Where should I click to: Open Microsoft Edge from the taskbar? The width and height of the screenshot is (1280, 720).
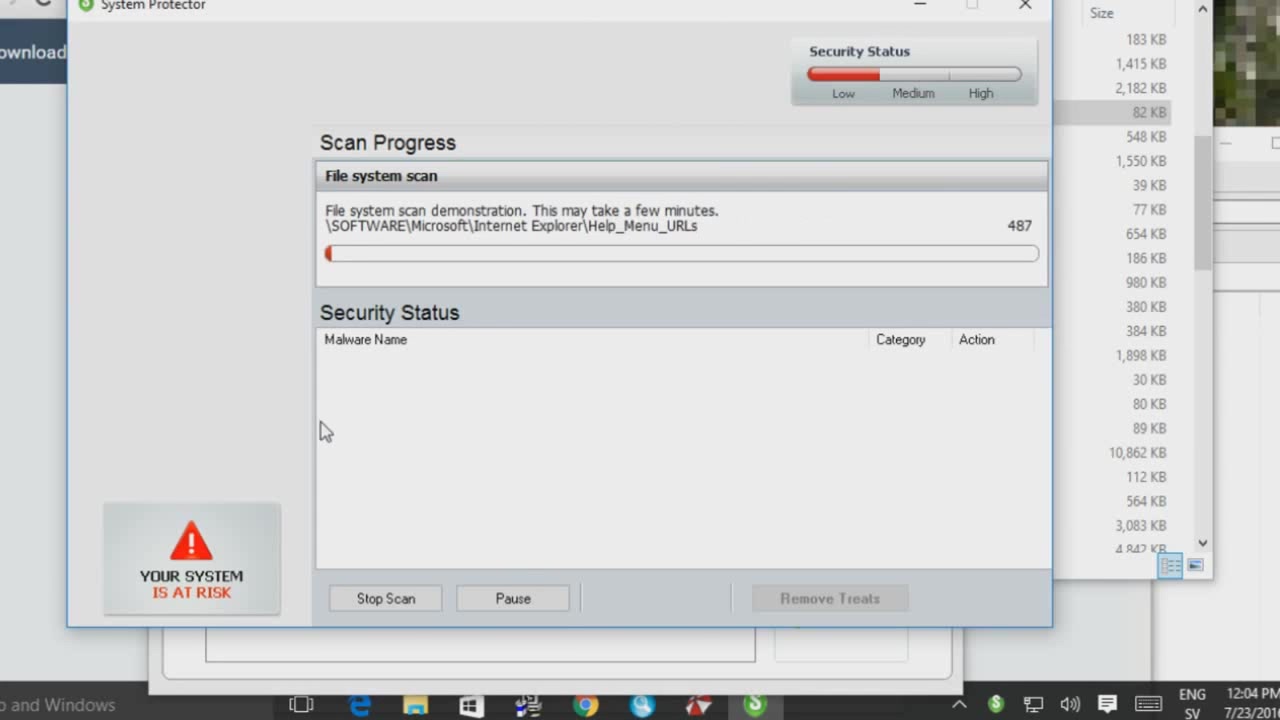pos(360,705)
